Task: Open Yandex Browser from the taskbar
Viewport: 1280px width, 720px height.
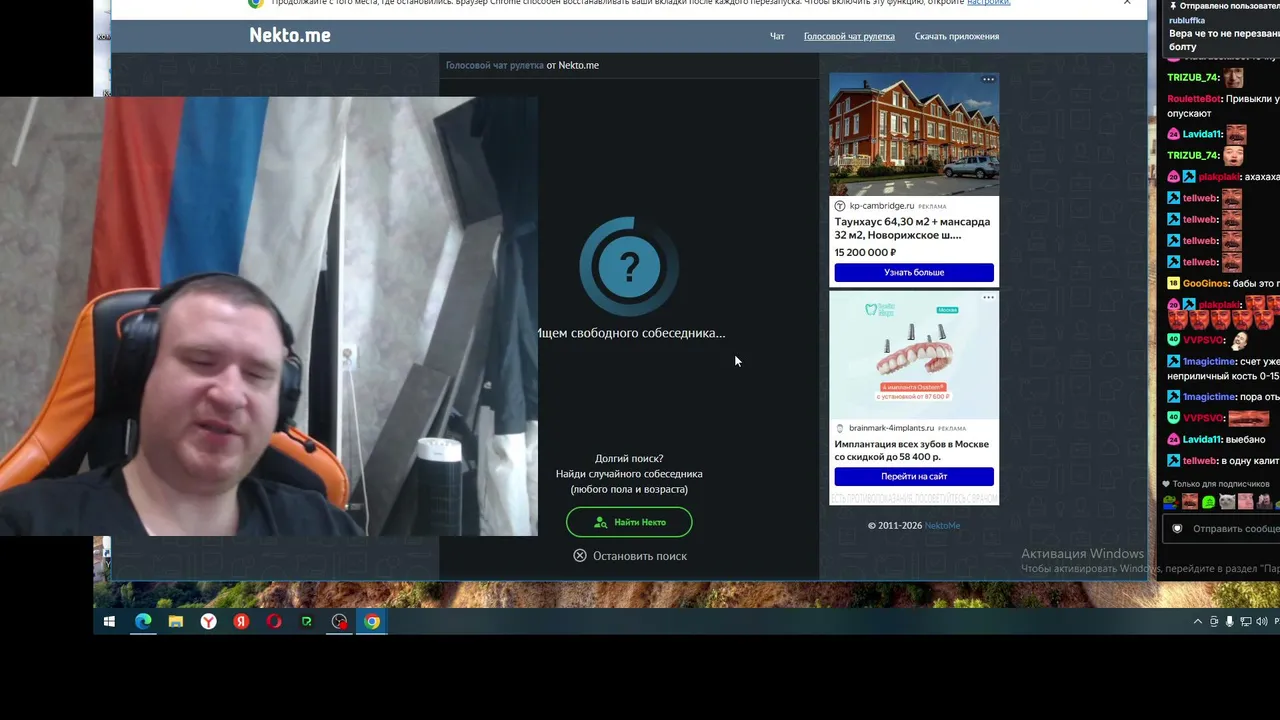Action: [x=208, y=622]
